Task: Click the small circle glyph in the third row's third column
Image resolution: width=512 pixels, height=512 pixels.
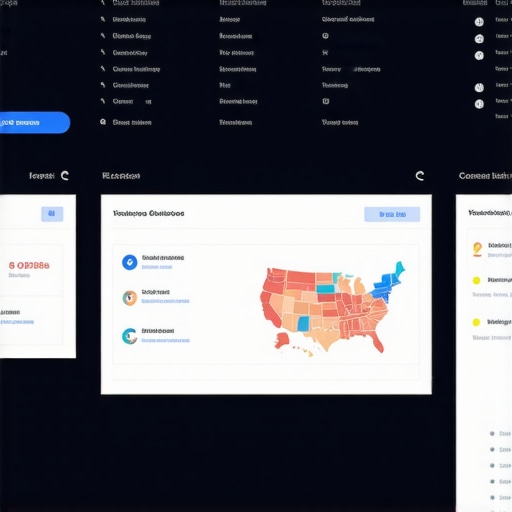Action: (x=325, y=36)
